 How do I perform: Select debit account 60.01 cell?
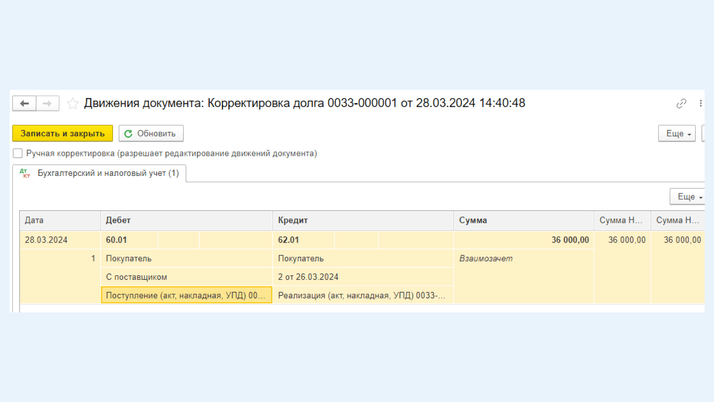[130, 240]
